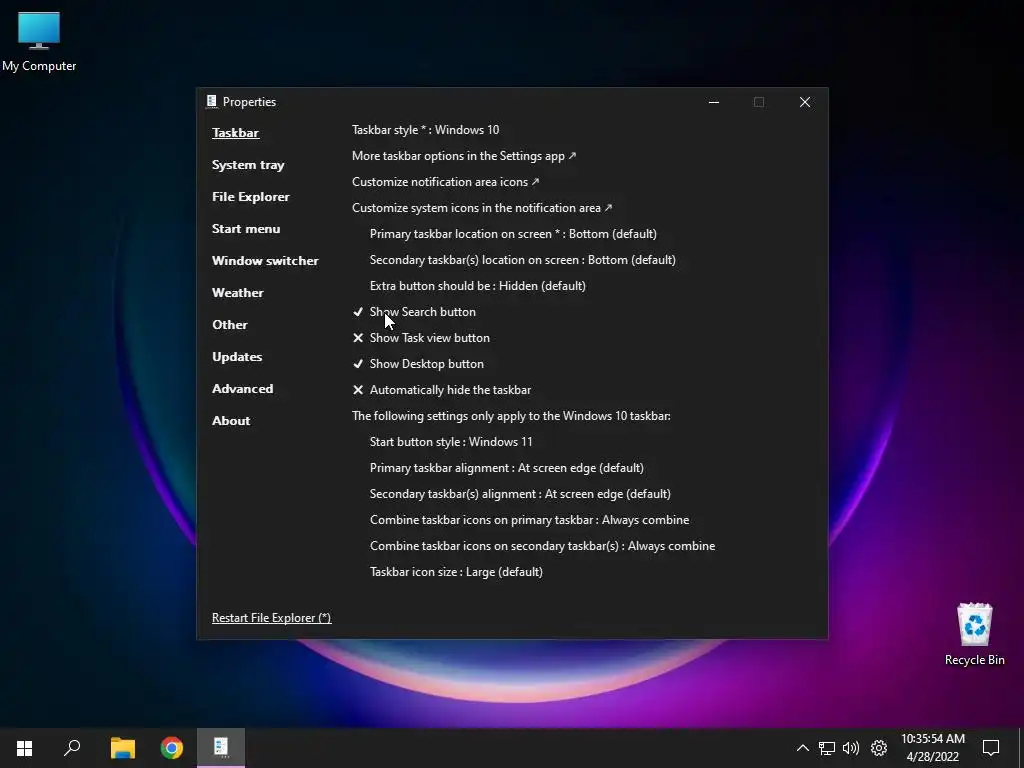Close the Properties window
This screenshot has height=768, width=1024.
pos(805,102)
